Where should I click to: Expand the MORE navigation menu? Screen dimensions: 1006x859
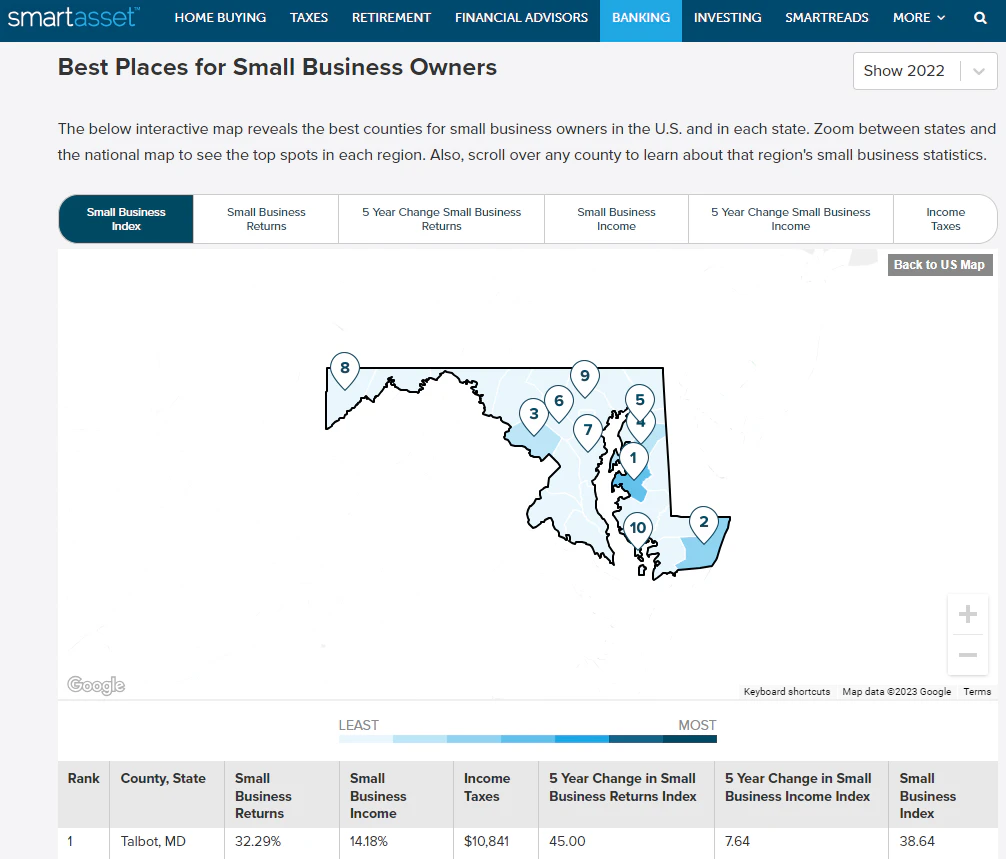click(x=919, y=18)
